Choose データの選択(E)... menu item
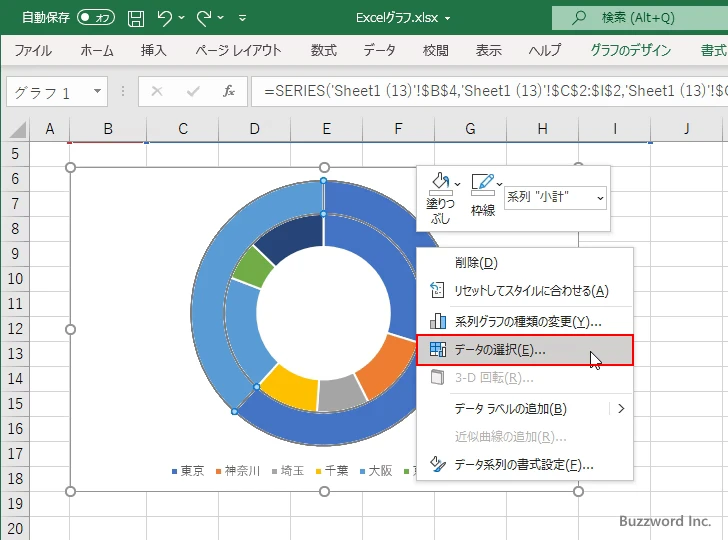The width and height of the screenshot is (728, 540). coord(525,350)
